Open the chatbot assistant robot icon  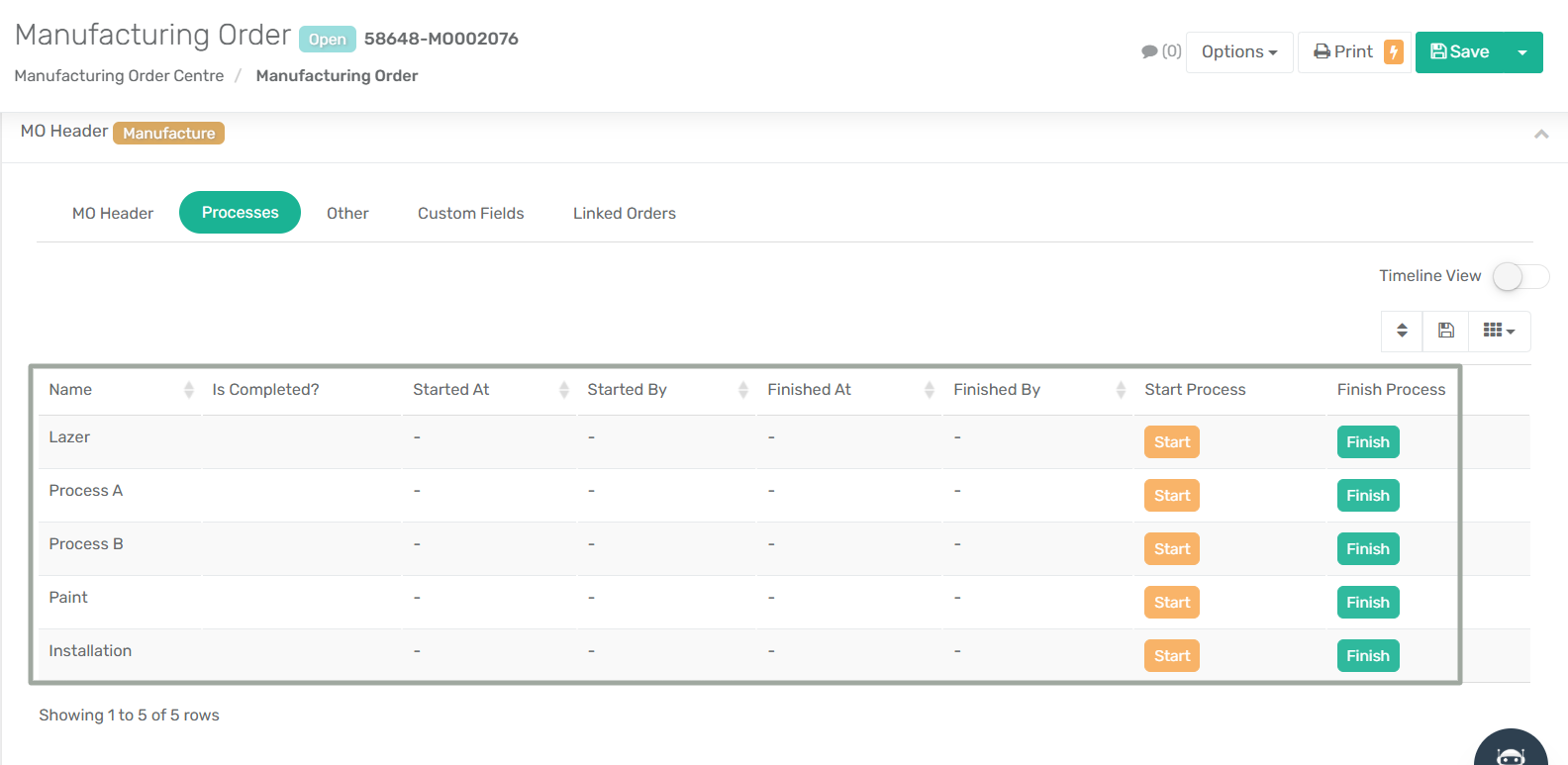[x=1511, y=754]
